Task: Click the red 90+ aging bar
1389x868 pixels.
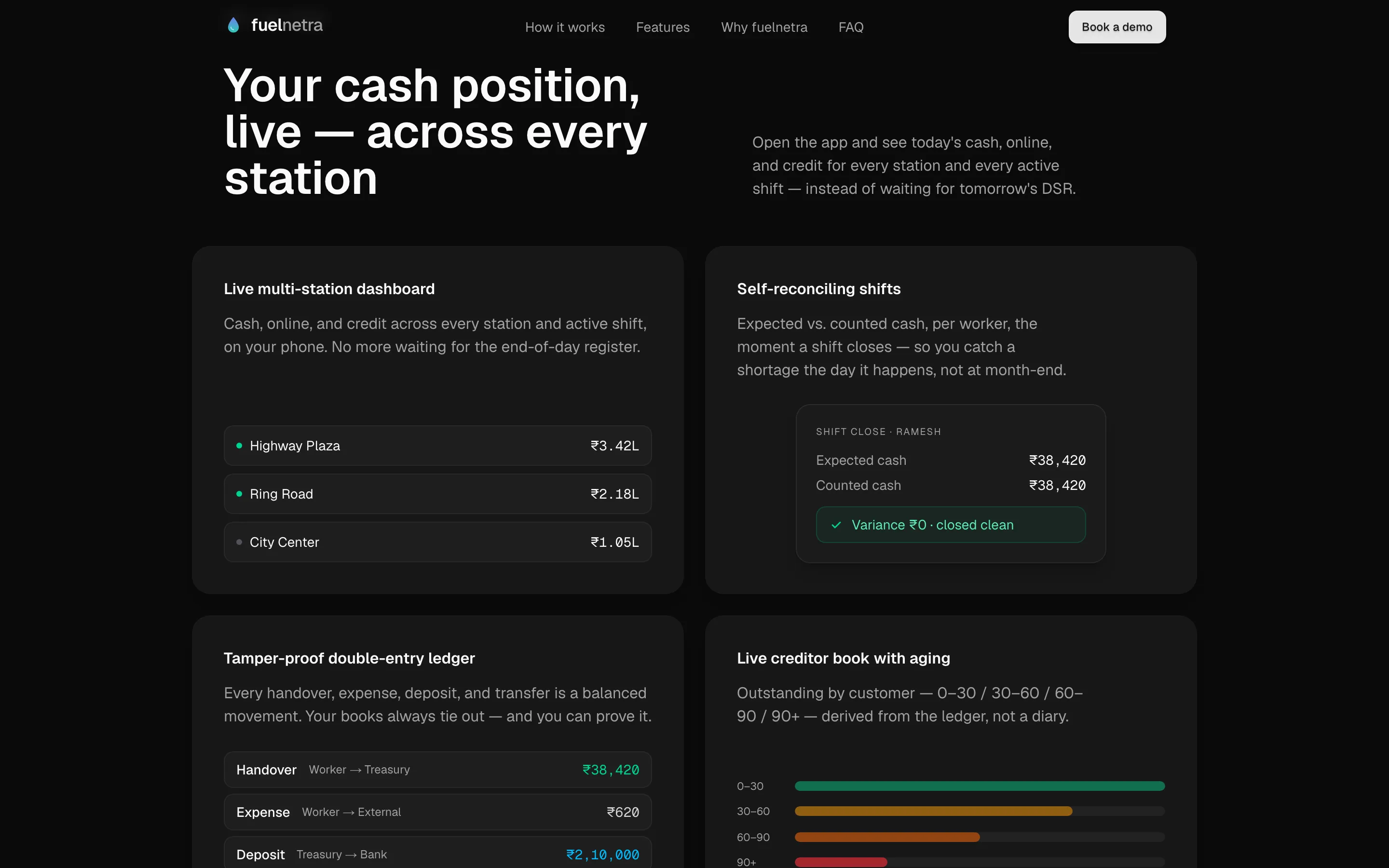Action: 841,862
